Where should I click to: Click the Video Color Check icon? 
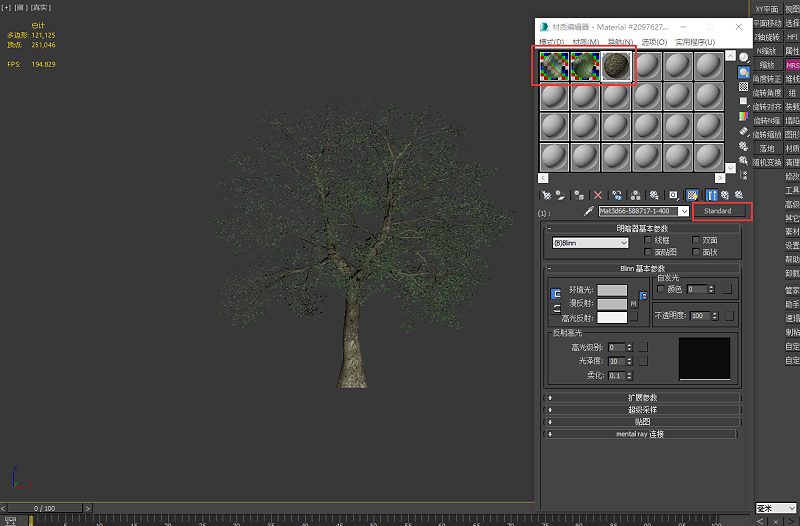coord(744,116)
